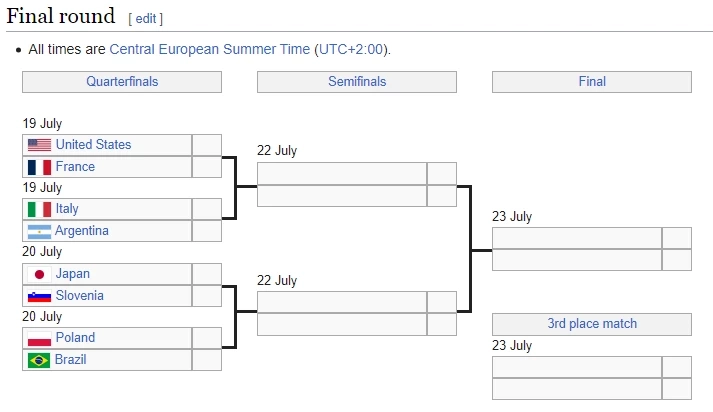Click the France flag icon

tap(39, 167)
